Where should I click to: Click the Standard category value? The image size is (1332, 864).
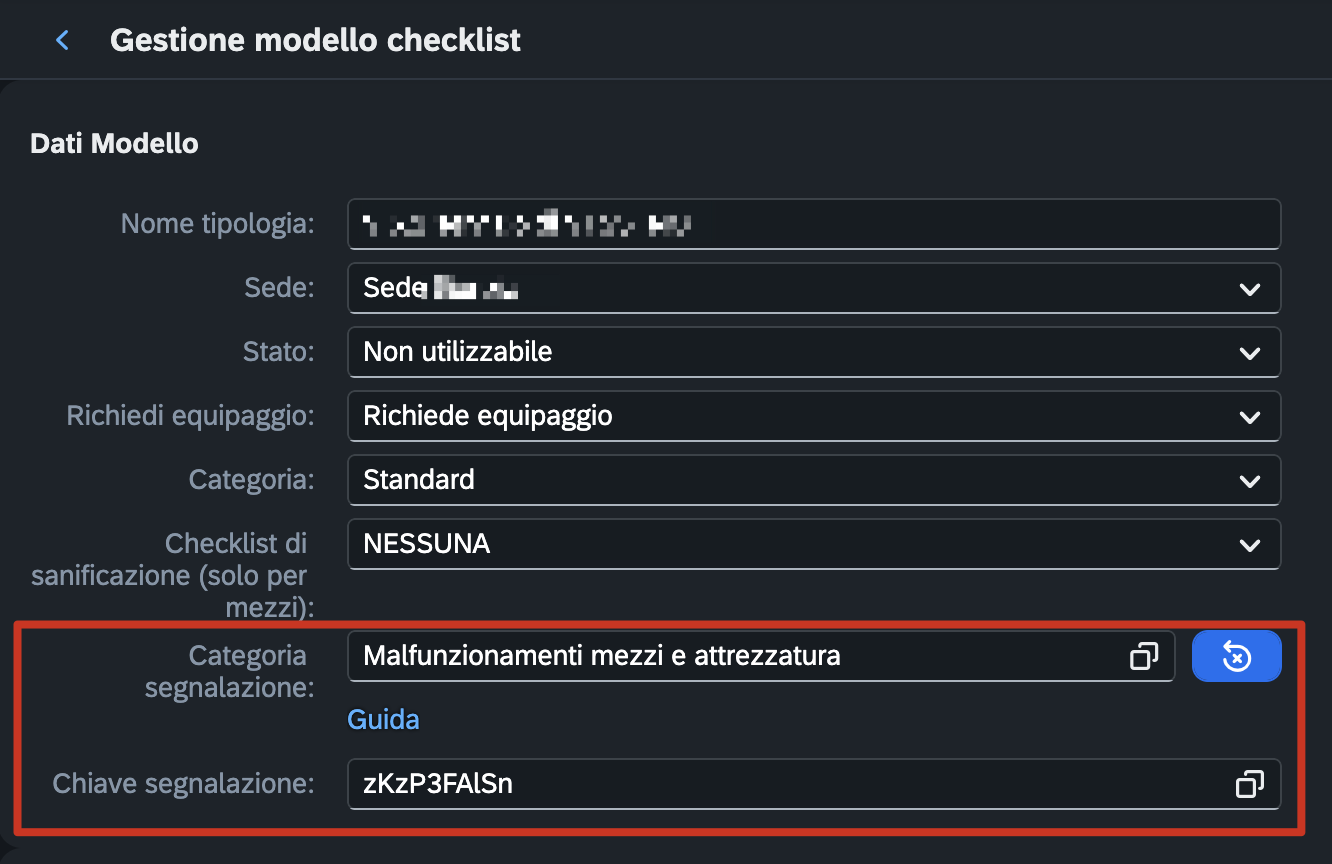click(x=419, y=480)
